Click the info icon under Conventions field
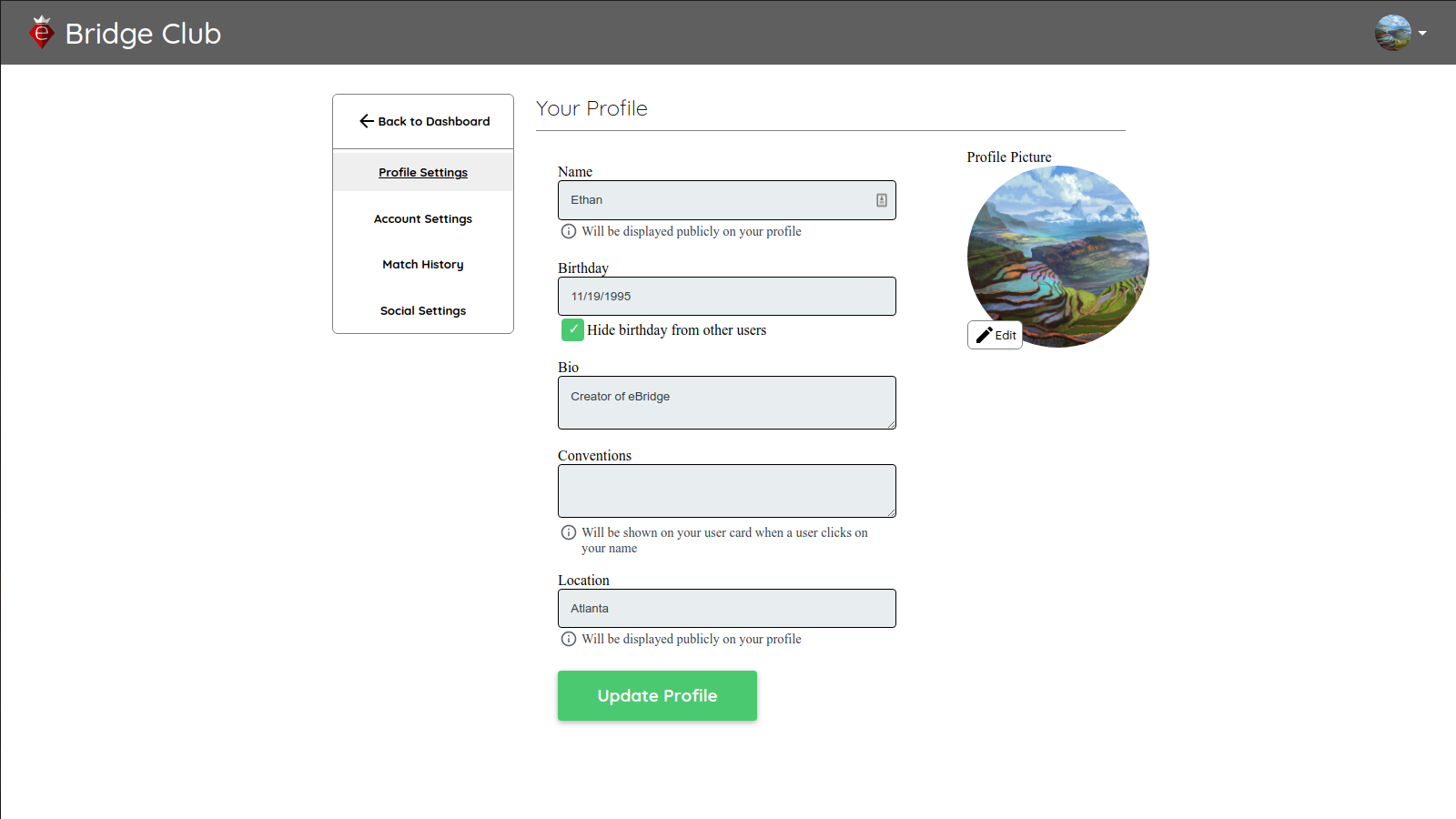The width and height of the screenshot is (1456, 819). coord(569,532)
